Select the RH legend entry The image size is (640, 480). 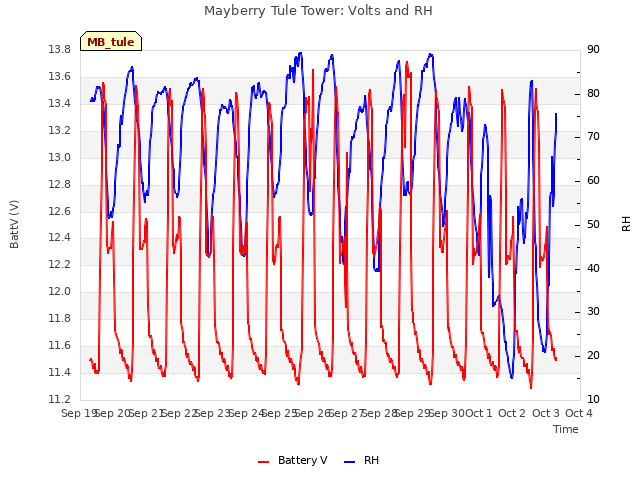(362, 460)
